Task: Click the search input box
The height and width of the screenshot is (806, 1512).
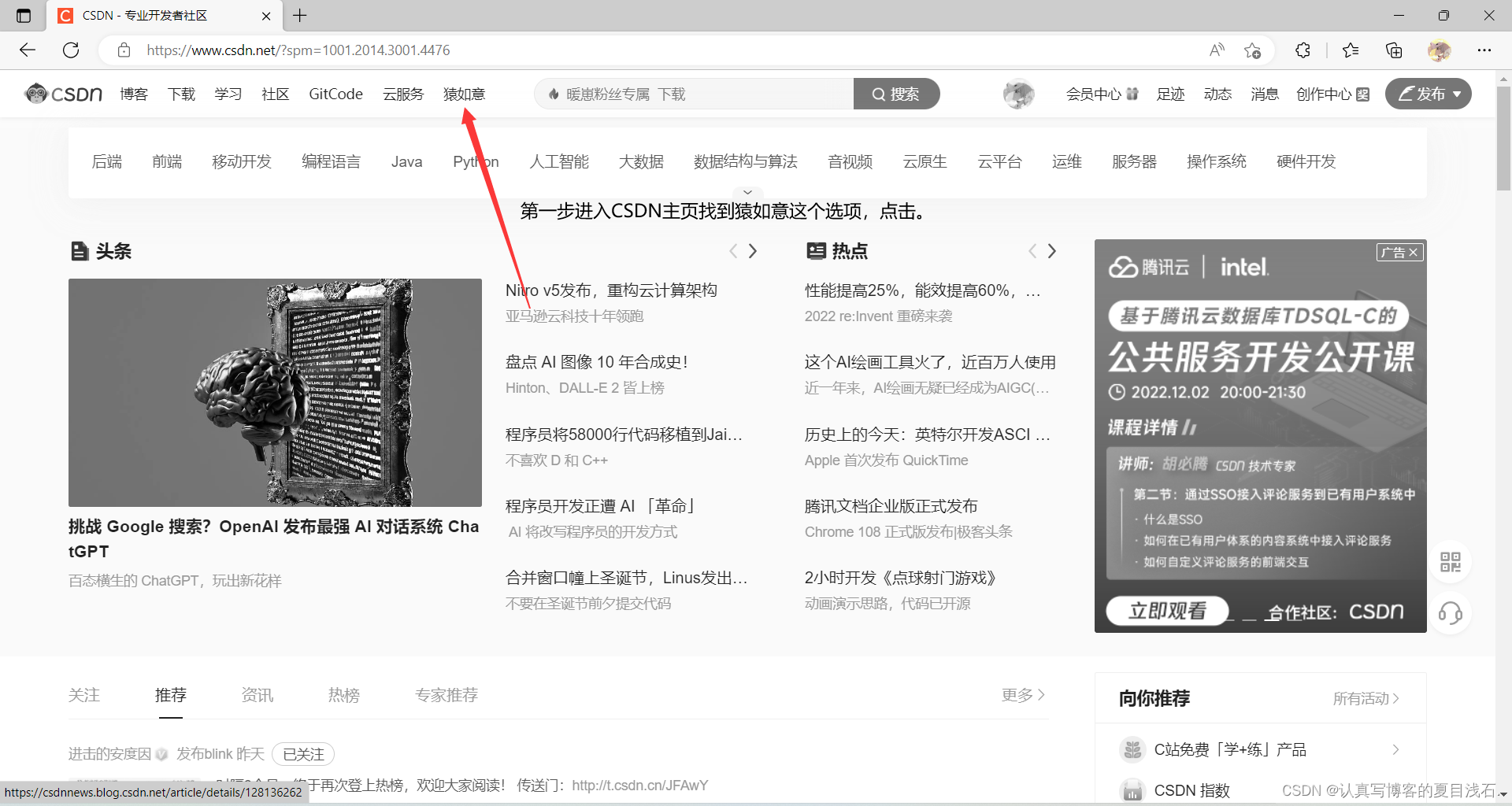Action: 694,94
